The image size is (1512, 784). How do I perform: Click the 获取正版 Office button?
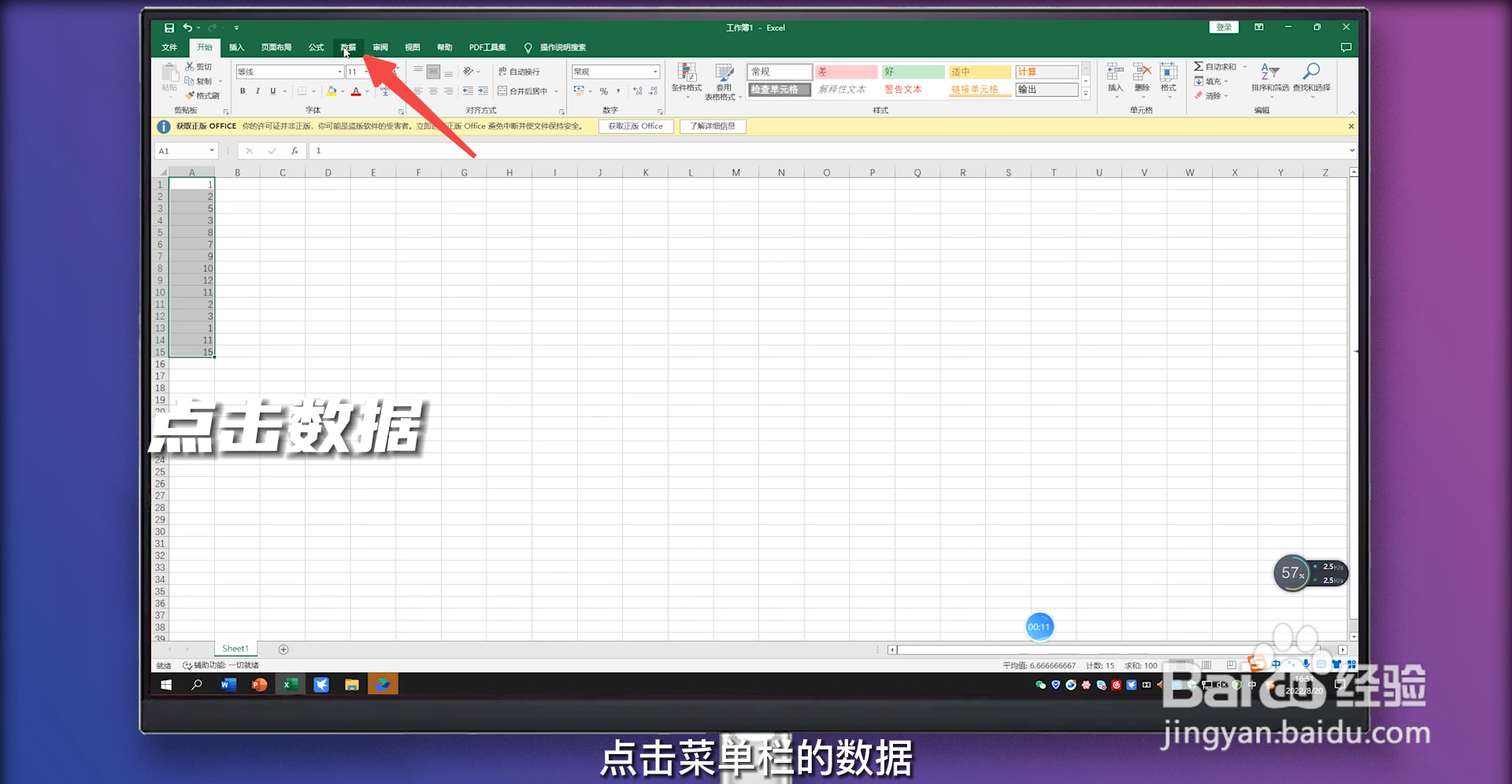pos(635,126)
